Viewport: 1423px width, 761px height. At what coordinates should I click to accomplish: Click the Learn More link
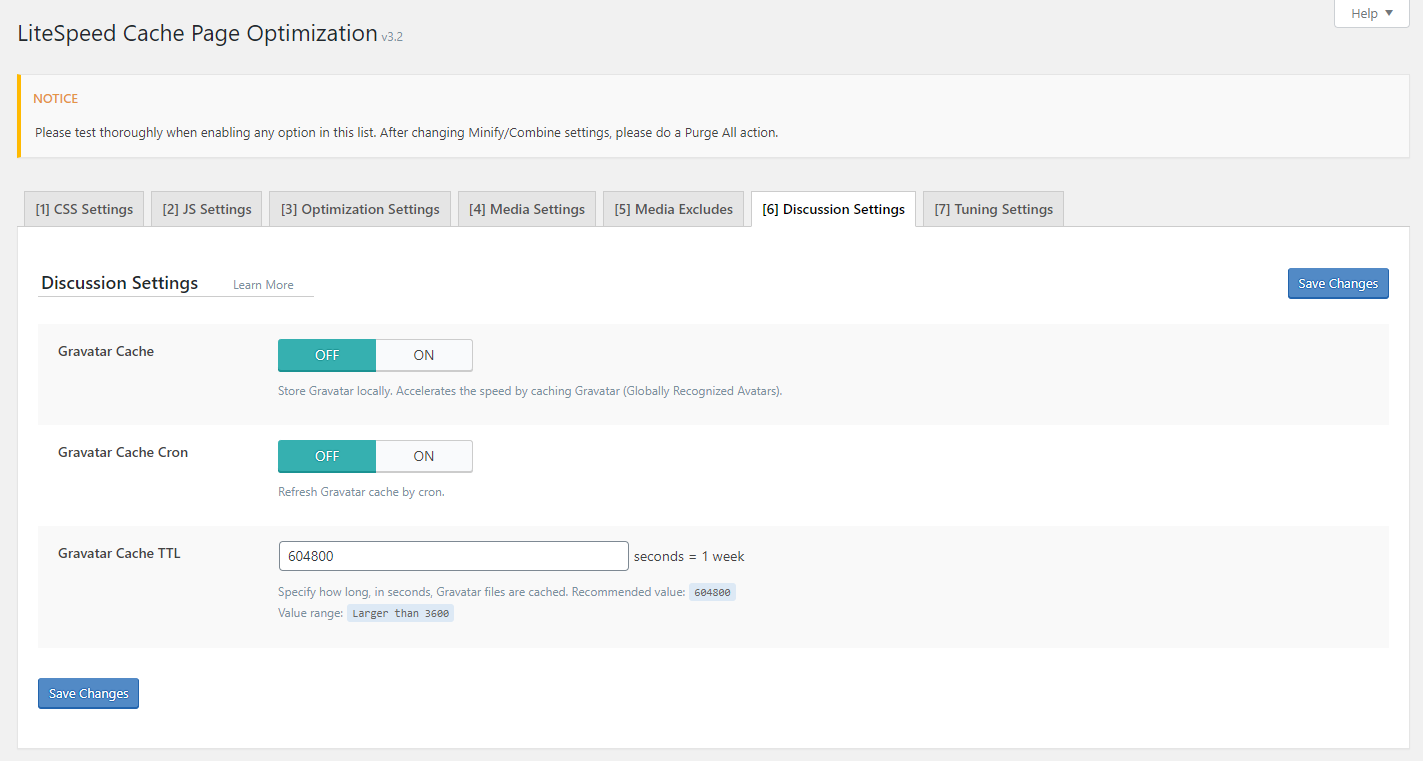pos(263,285)
